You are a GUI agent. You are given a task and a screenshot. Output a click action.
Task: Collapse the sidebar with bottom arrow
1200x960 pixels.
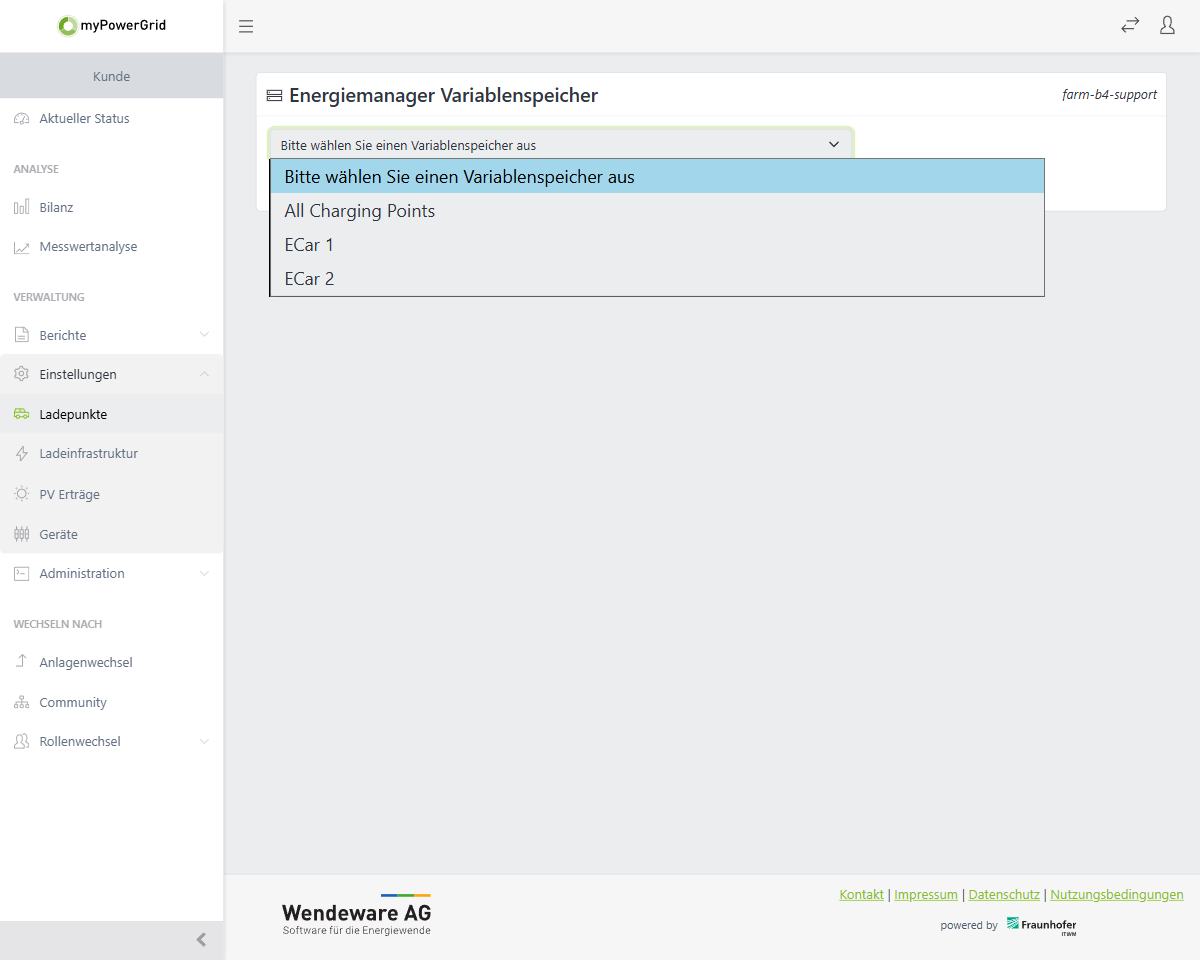coord(201,940)
